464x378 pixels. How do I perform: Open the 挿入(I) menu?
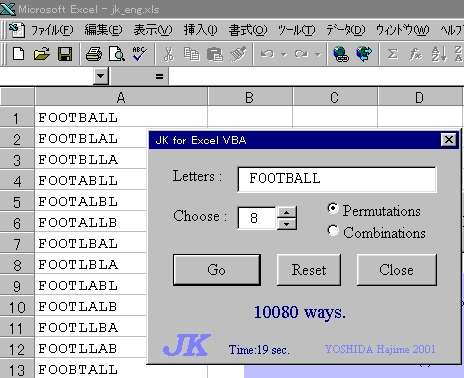201,30
